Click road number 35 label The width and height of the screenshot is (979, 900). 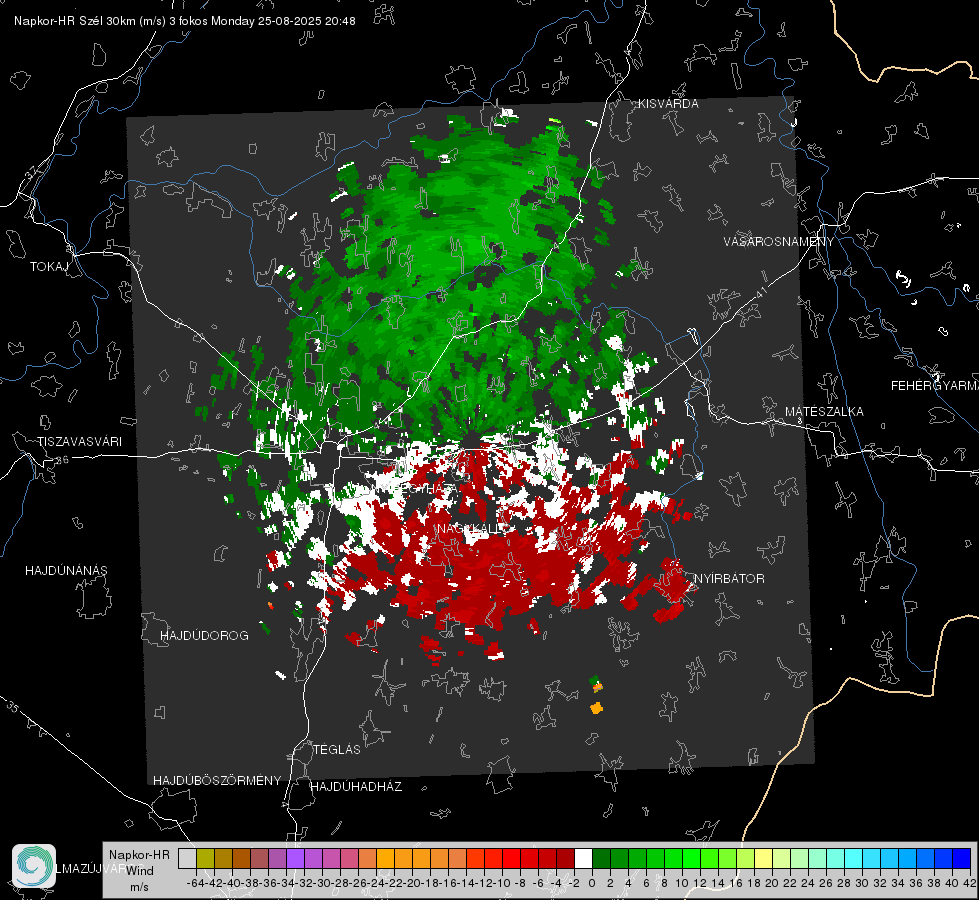click(13, 707)
